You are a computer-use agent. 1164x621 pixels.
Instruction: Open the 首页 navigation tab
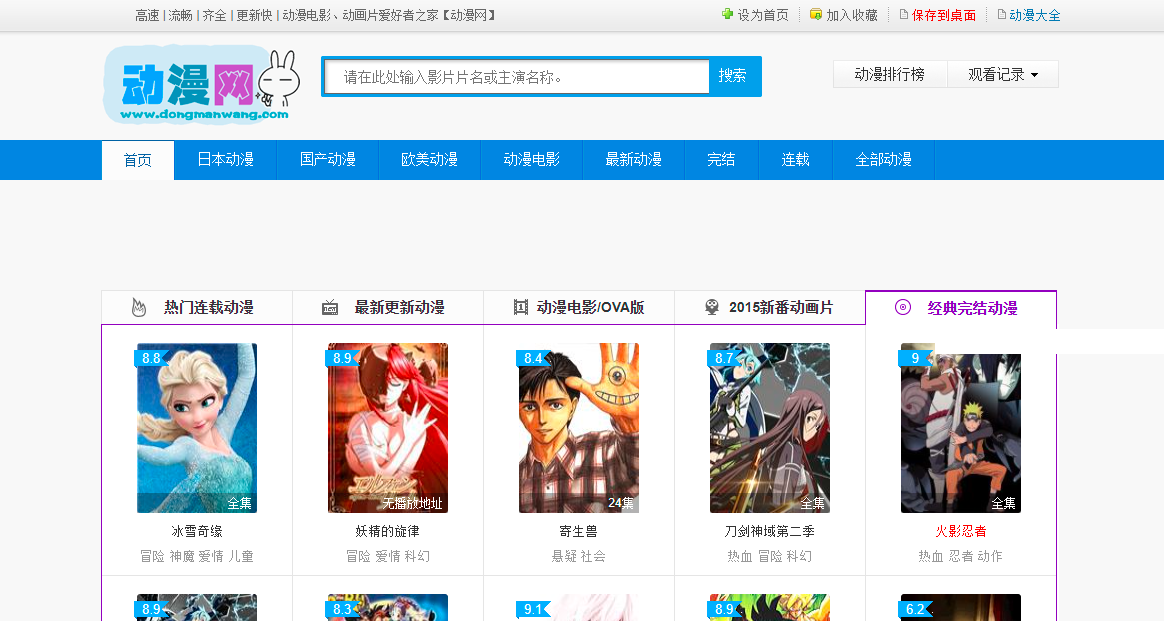pyautogui.click(x=137, y=160)
